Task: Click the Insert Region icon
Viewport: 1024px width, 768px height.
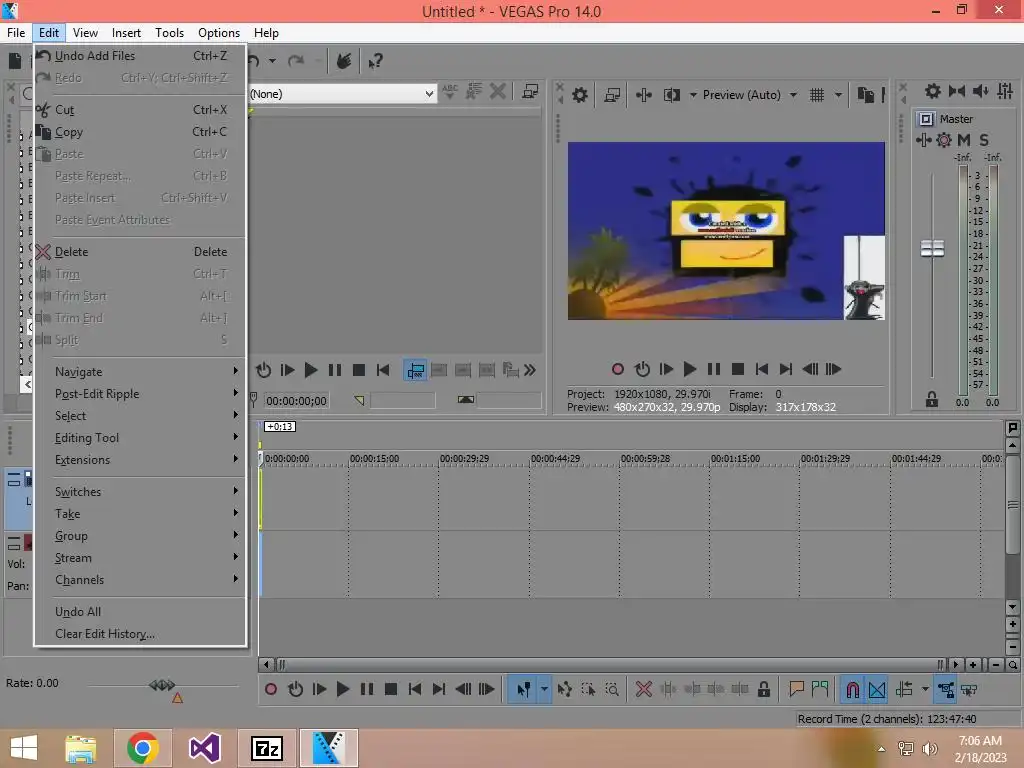Action: click(820, 689)
